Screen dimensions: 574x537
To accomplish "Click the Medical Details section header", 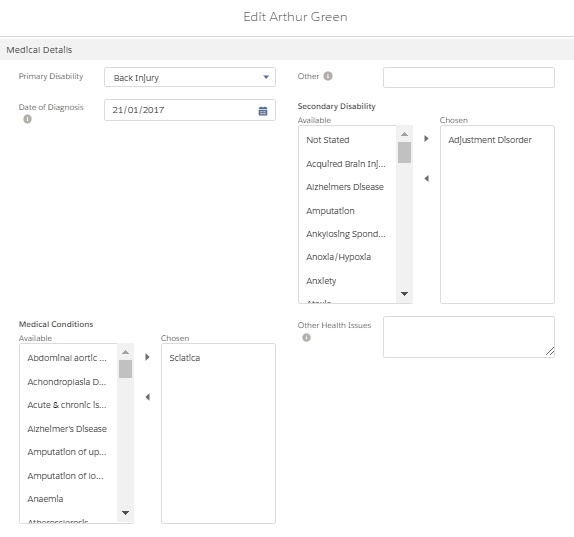I will pyautogui.click(x=287, y=50).
